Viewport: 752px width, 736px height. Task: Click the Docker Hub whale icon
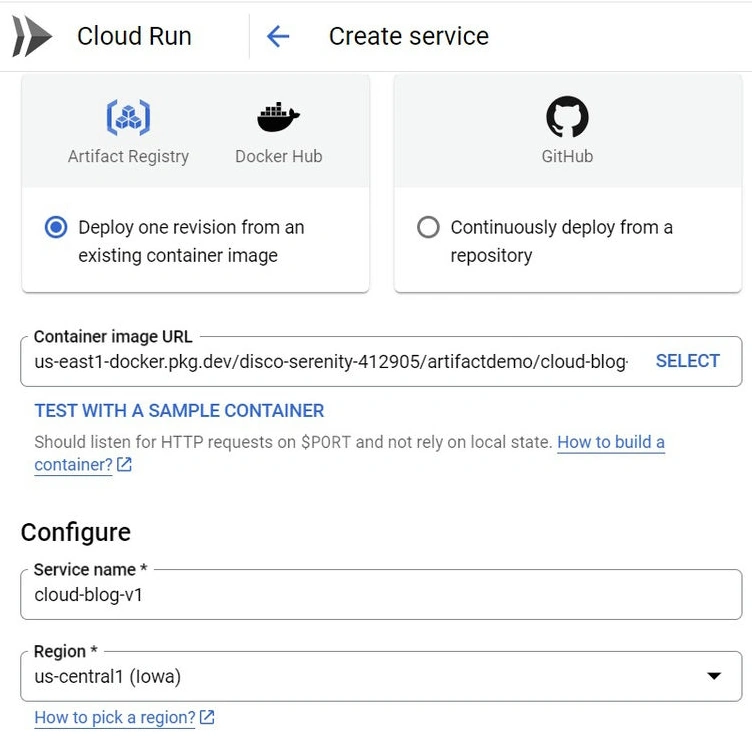pyautogui.click(x=278, y=117)
